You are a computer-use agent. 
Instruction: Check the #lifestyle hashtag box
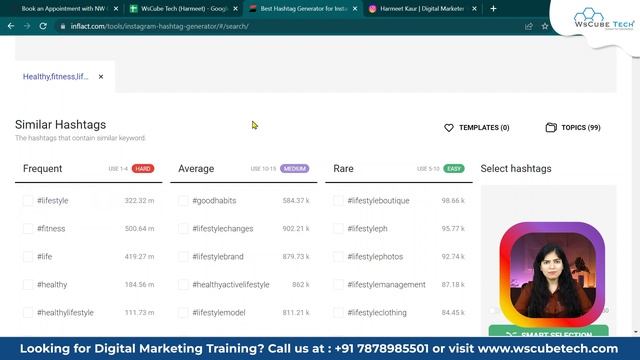pyautogui.click(x=28, y=200)
